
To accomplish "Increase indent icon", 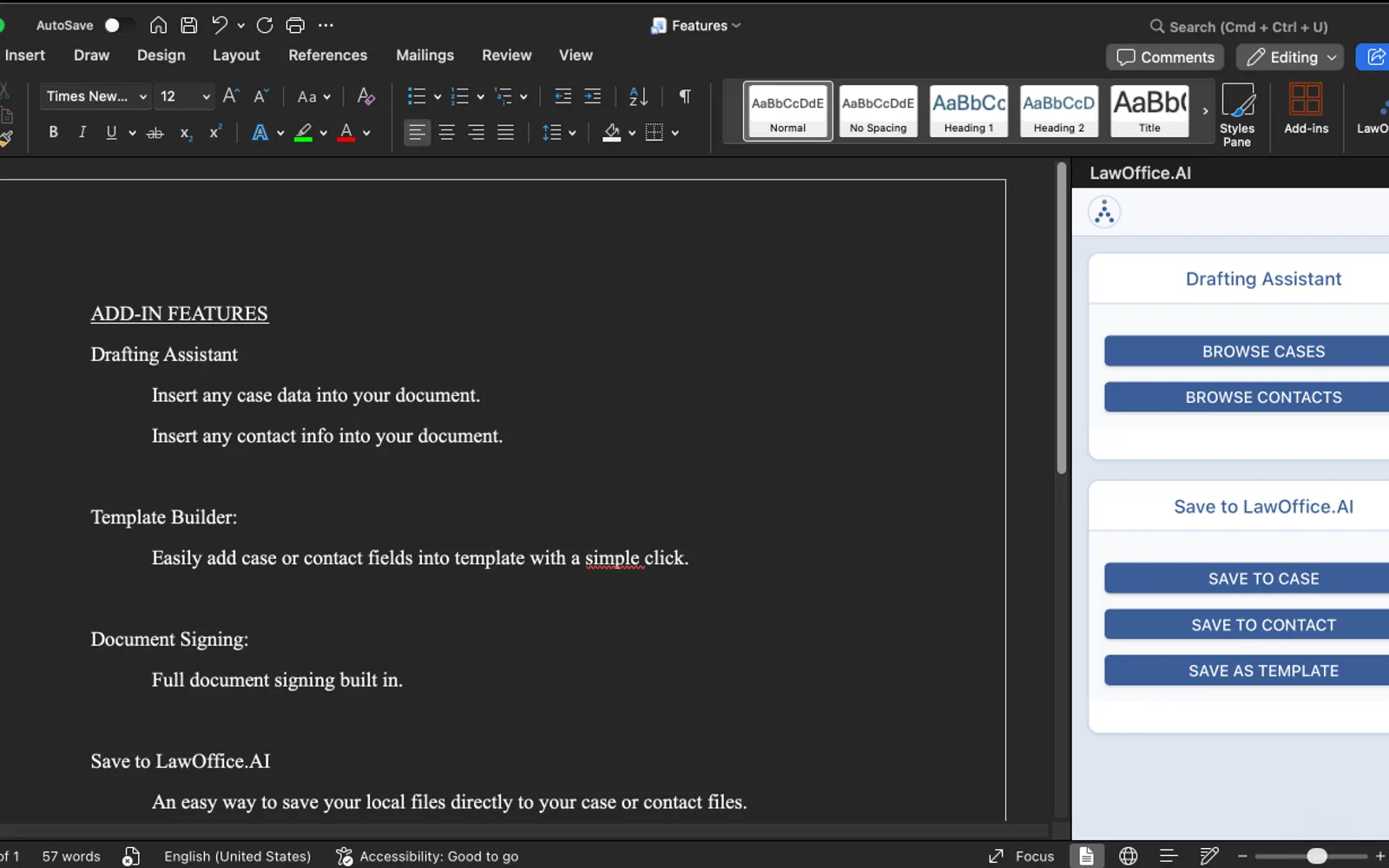I will [593, 96].
